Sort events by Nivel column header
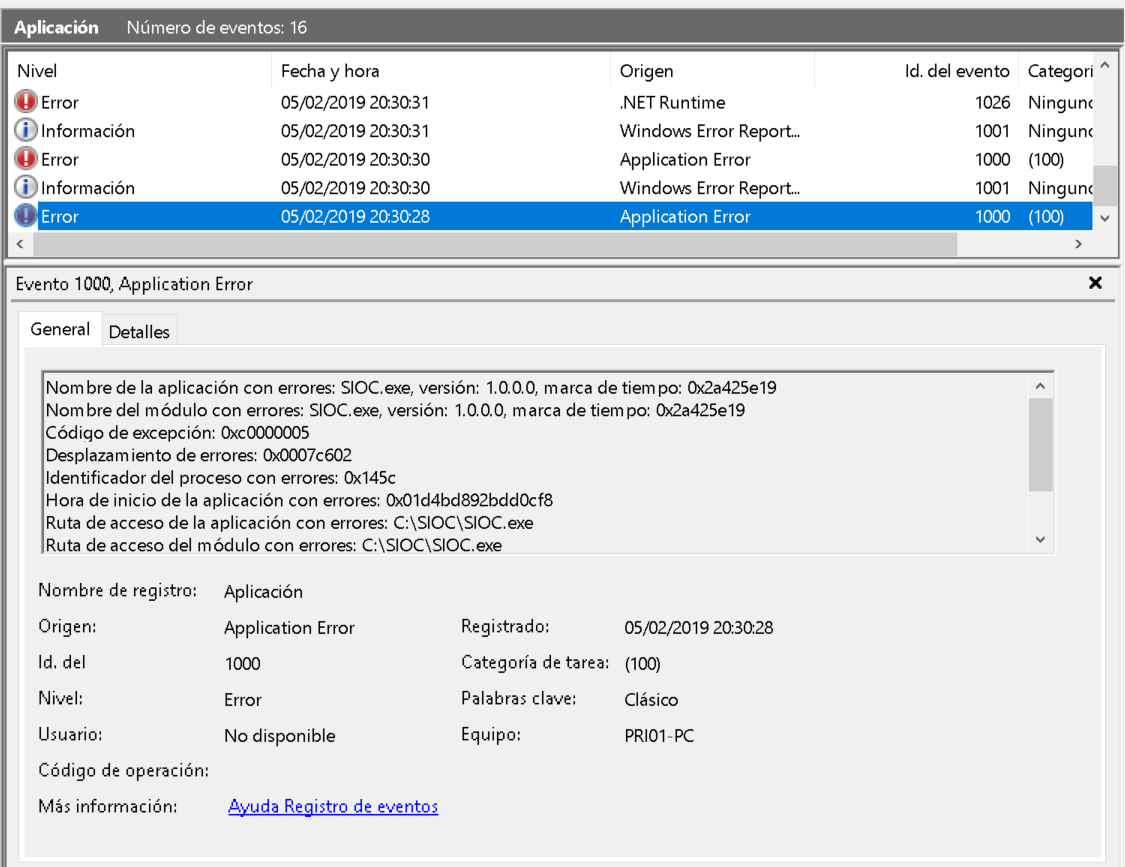This screenshot has width=1125, height=867. point(140,71)
